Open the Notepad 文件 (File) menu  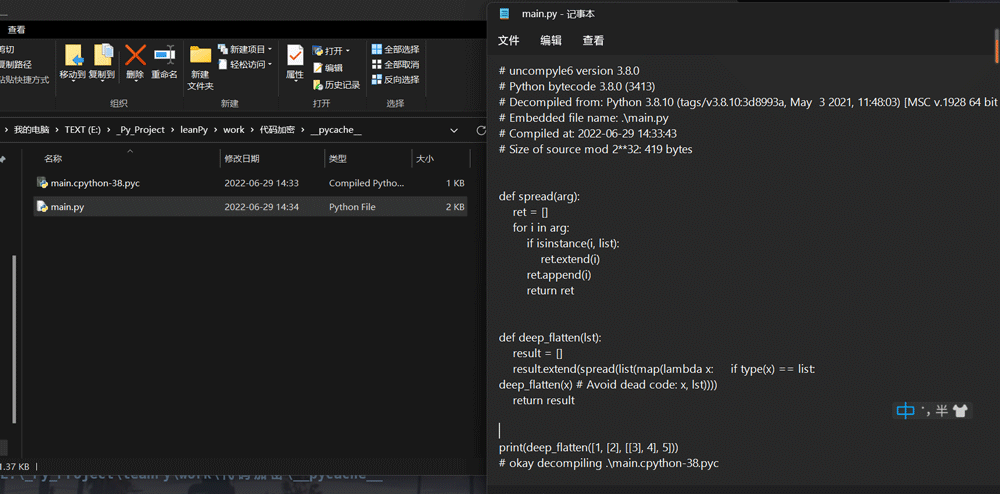pos(509,41)
